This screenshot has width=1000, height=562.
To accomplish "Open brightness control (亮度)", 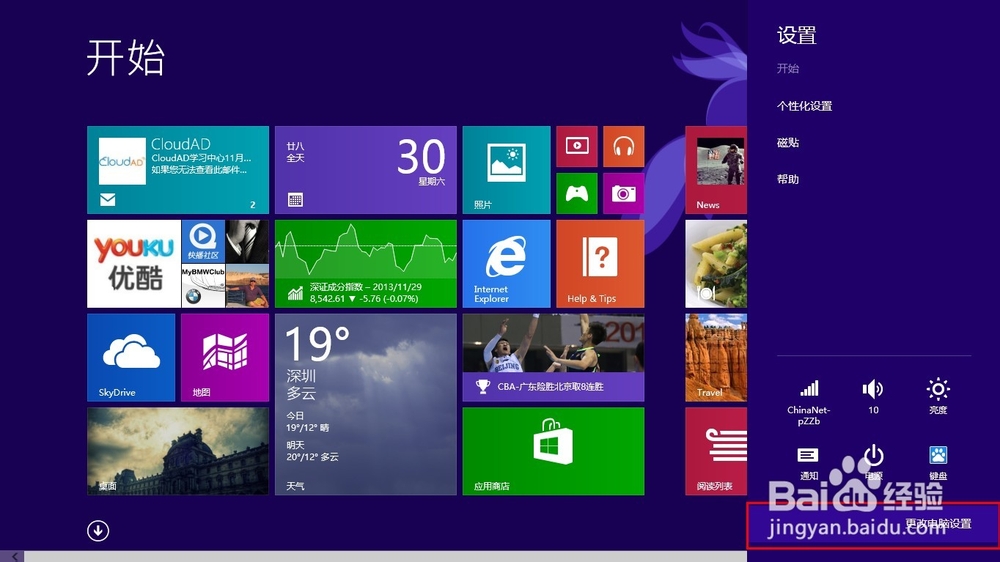I will 938,397.
